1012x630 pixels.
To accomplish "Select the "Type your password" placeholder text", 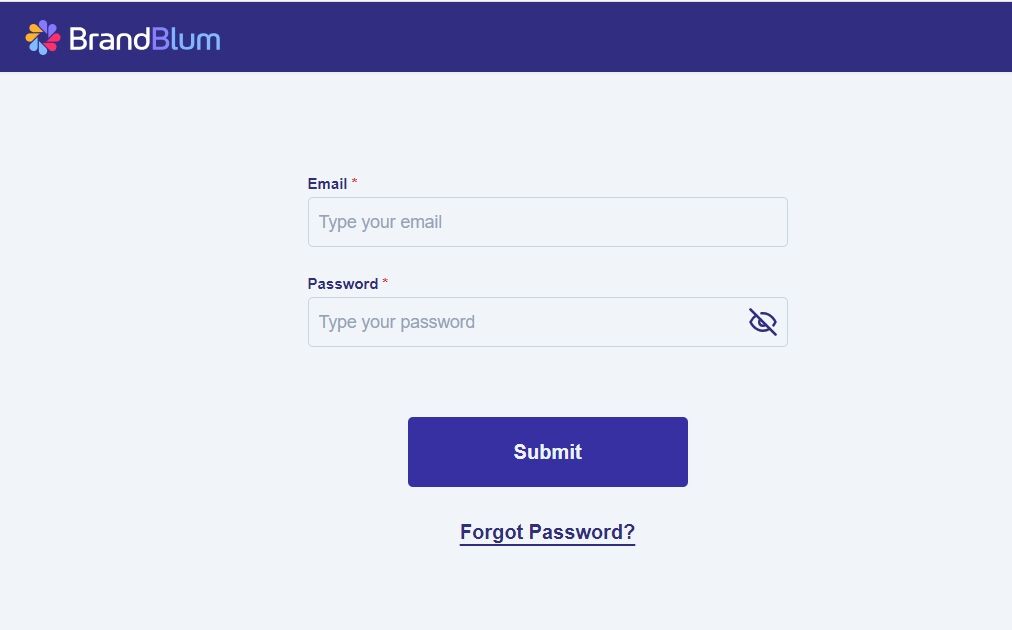I will 396,322.
